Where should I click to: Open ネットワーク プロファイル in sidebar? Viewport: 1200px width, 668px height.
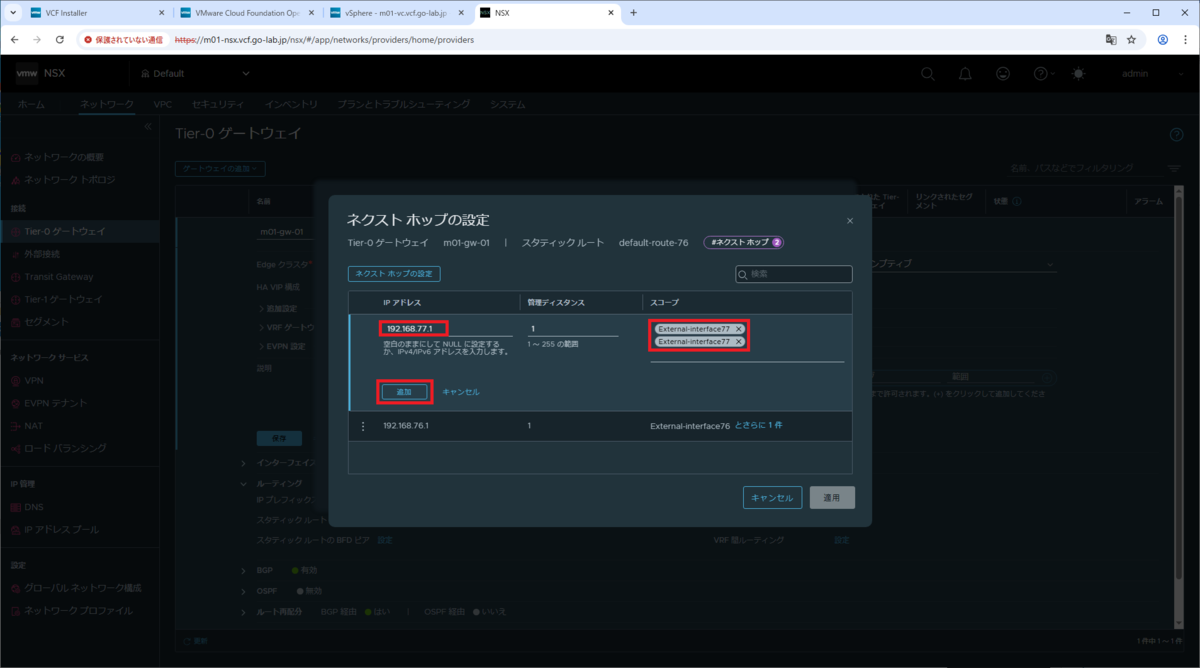[x=78, y=610]
